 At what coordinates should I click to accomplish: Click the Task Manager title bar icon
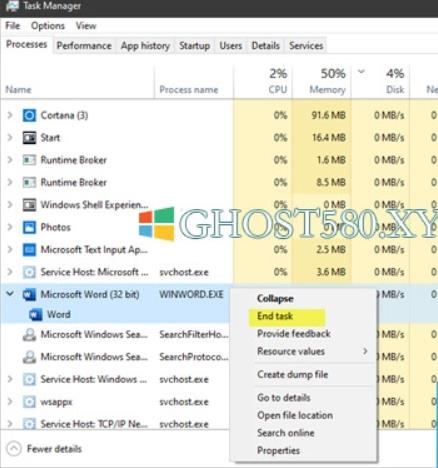[x=12, y=6]
